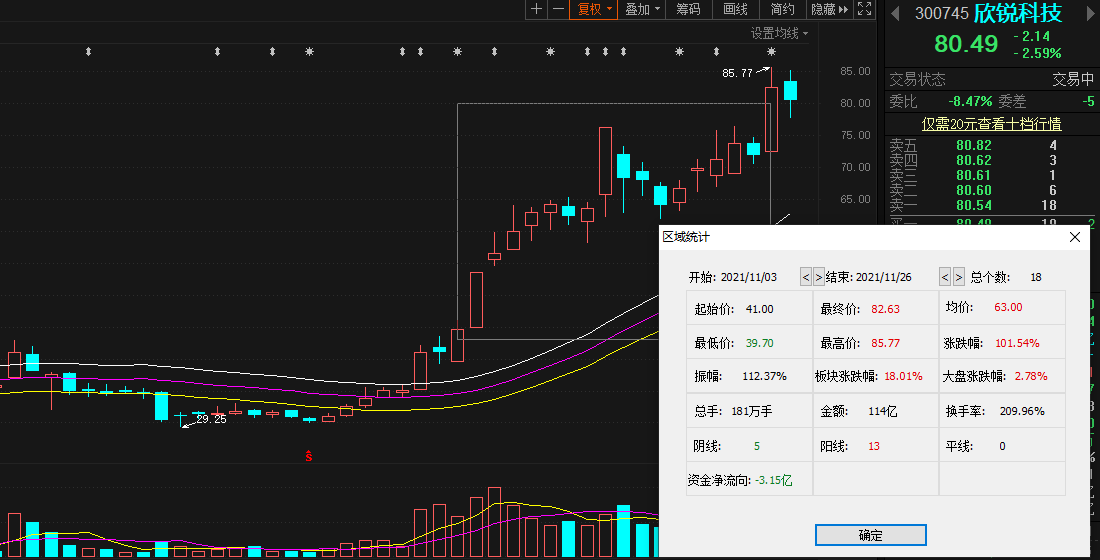Open the 复权 dropdown
The width and height of the screenshot is (1100, 560).
coord(594,9)
